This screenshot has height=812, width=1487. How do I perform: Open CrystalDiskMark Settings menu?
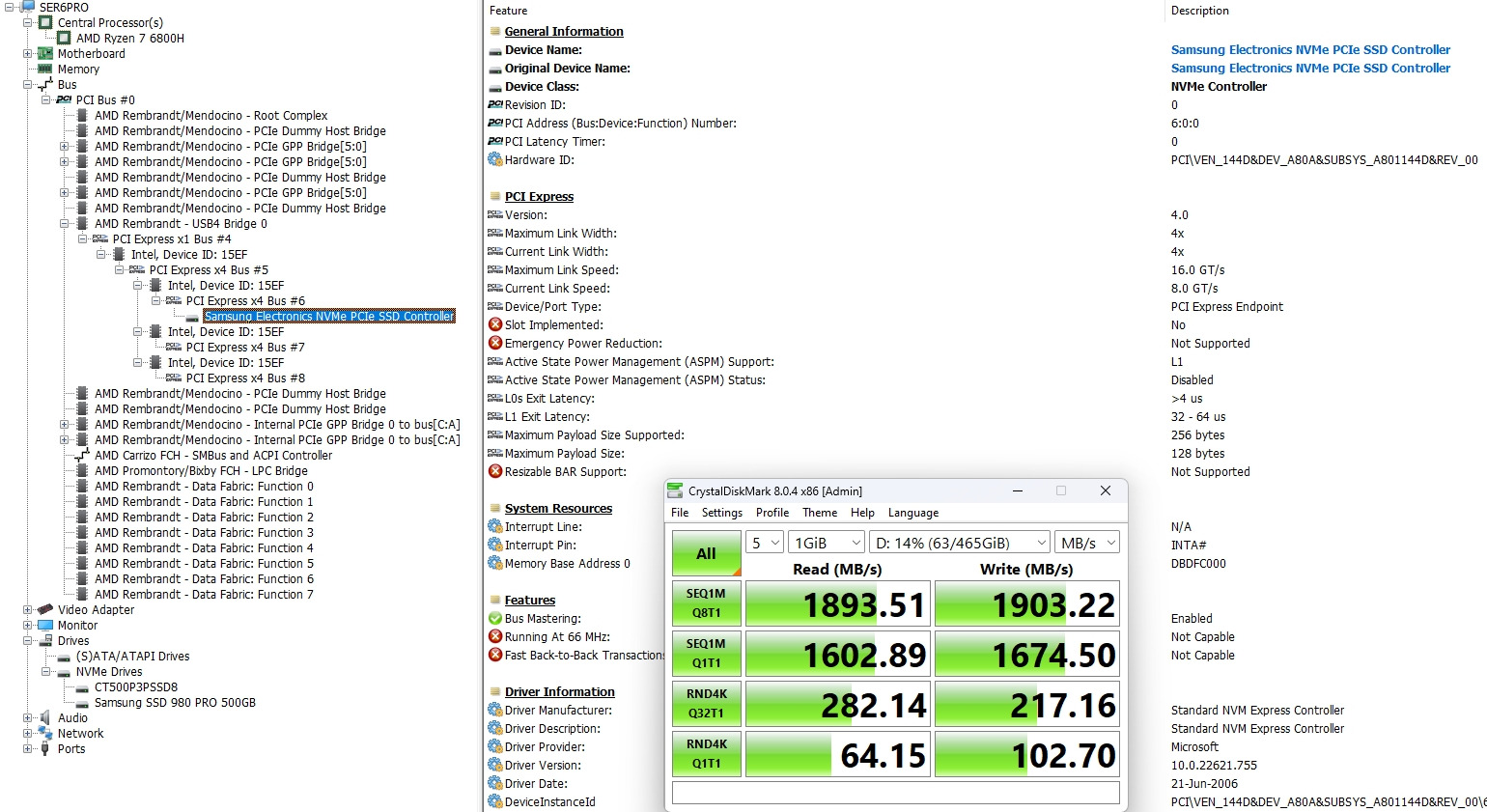click(x=722, y=513)
